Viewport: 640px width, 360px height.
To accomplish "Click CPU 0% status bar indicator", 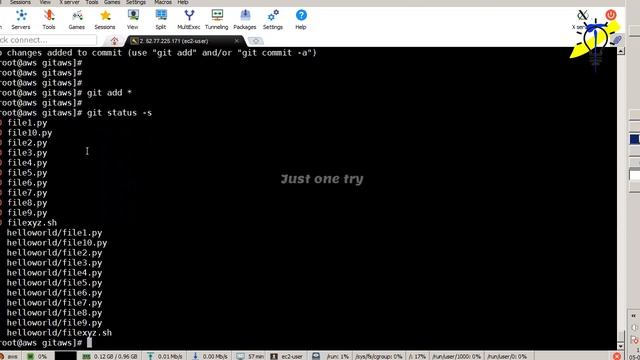I will click(38, 356).
